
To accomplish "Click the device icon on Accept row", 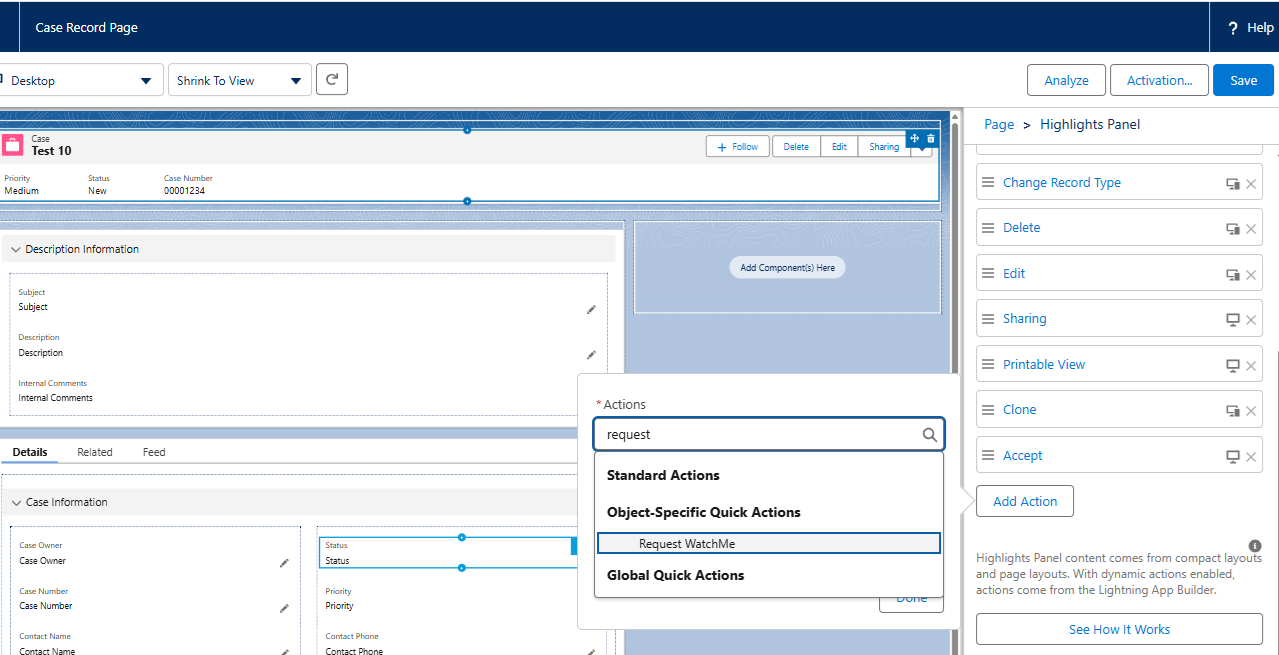I will [1234, 457].
